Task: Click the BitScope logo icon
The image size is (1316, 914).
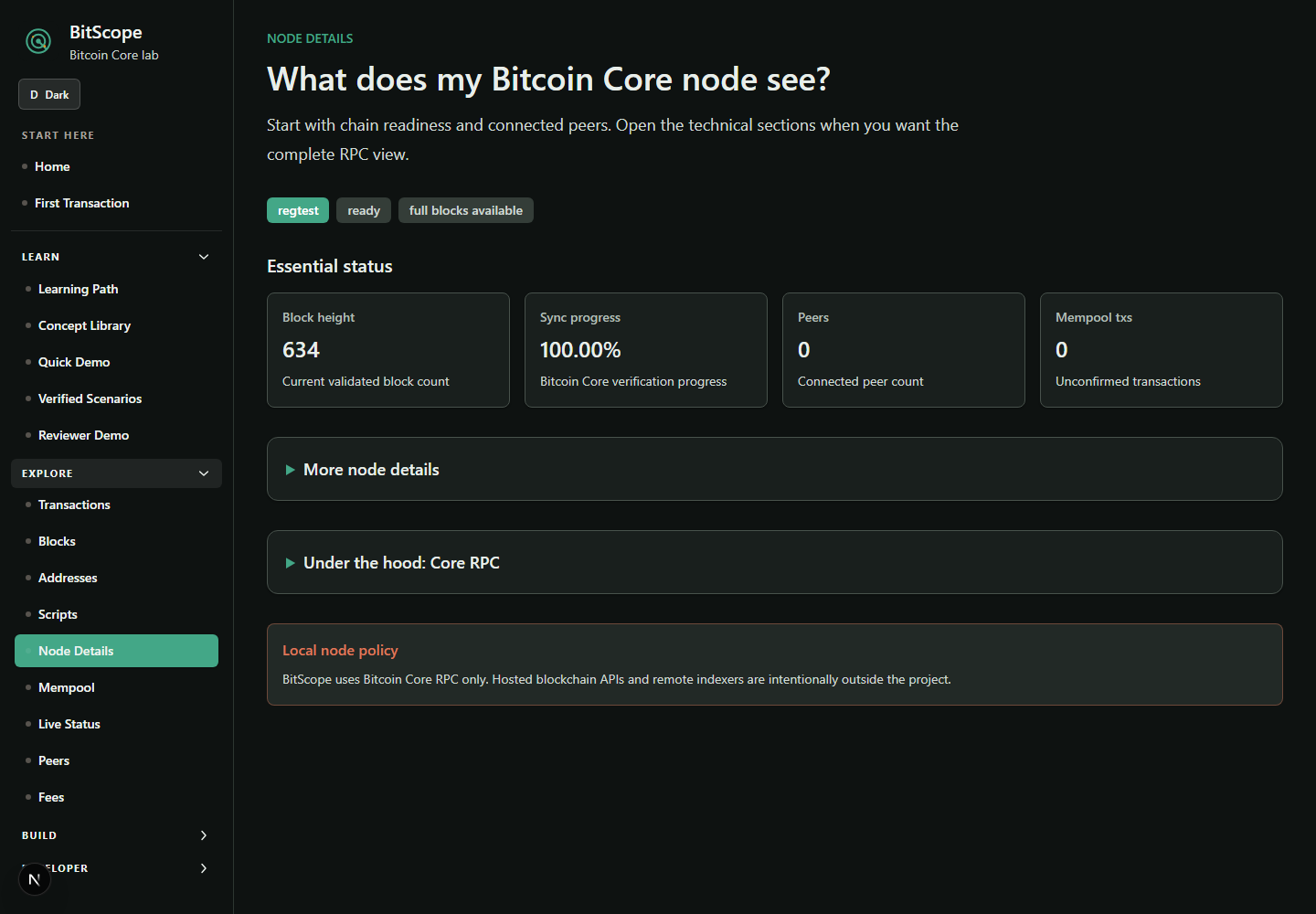Action: [x=38, y=41]
